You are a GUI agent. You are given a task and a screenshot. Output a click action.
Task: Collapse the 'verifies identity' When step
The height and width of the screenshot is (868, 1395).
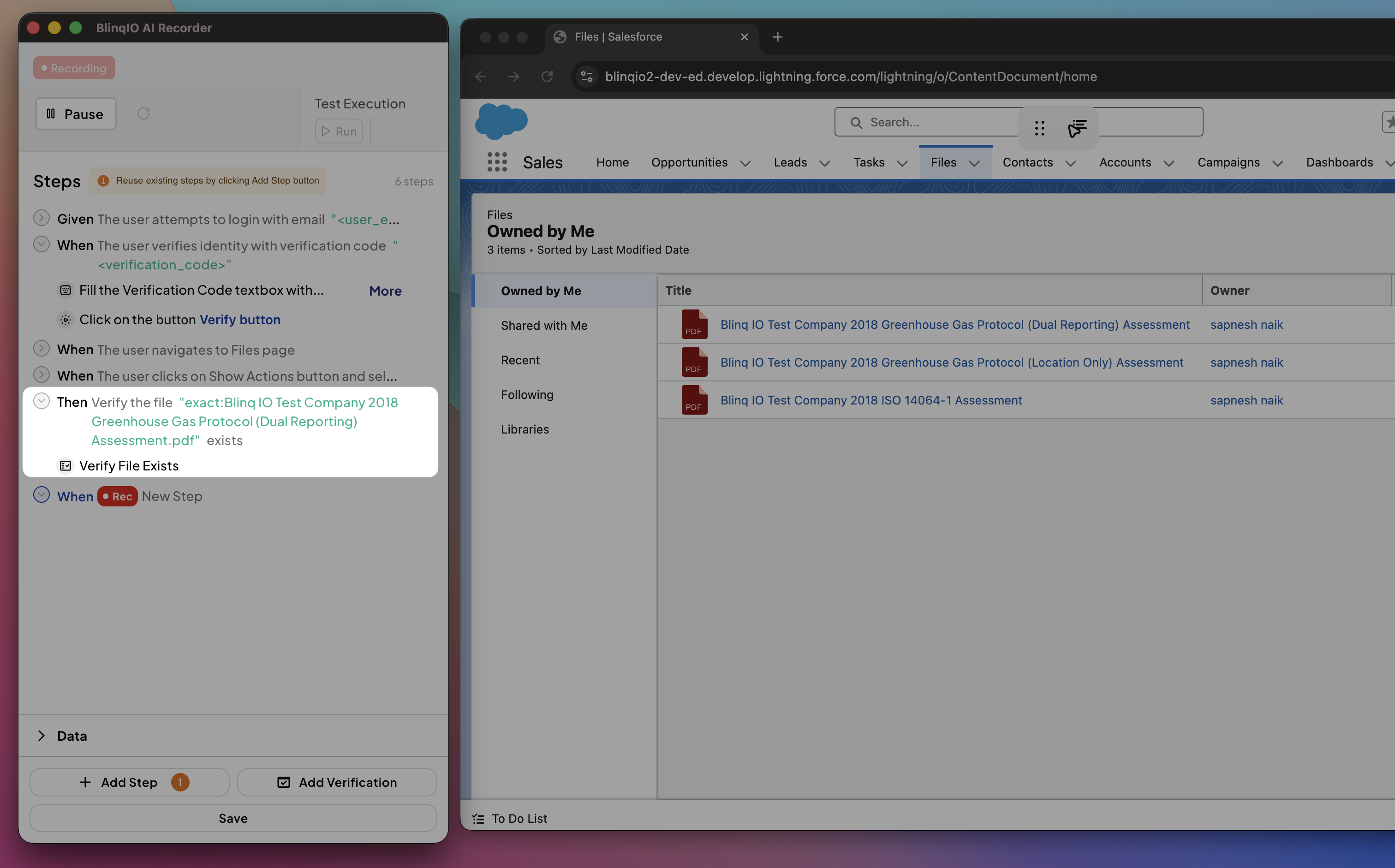tap(42, 245)
